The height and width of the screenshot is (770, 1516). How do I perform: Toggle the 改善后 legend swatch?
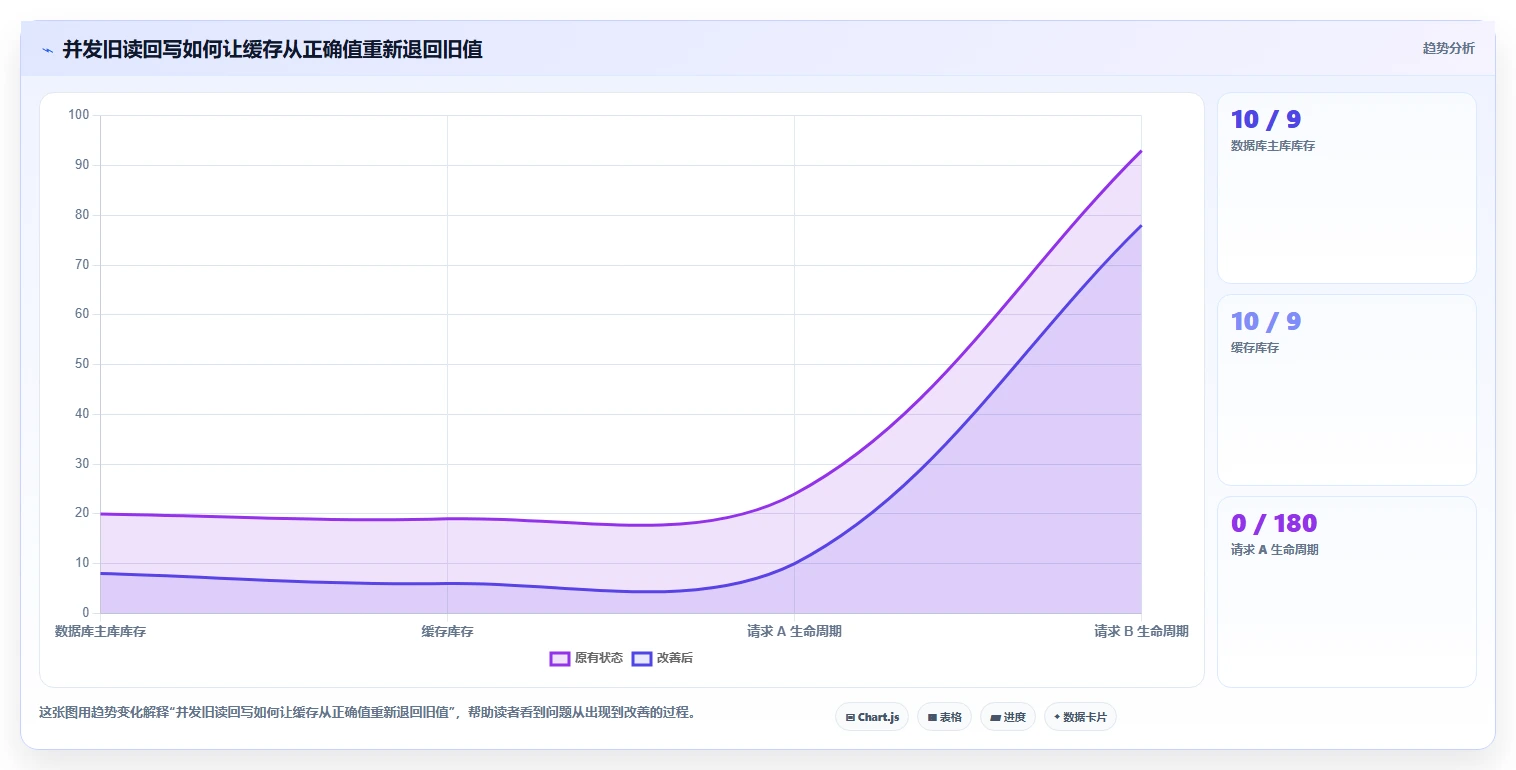[642, 658]
